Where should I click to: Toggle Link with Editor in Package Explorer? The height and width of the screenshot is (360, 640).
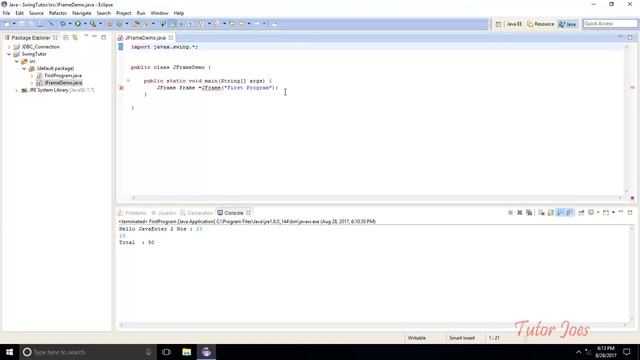[75, 37]
